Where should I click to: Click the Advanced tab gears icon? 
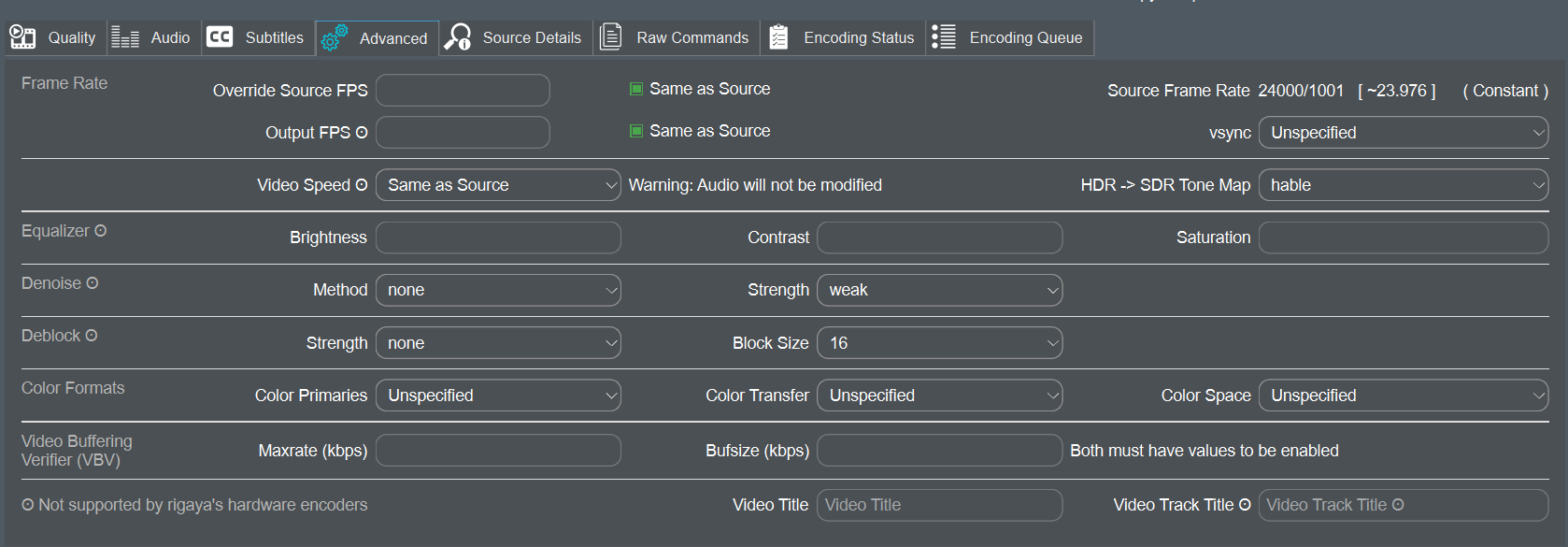(x=335, y=38)
